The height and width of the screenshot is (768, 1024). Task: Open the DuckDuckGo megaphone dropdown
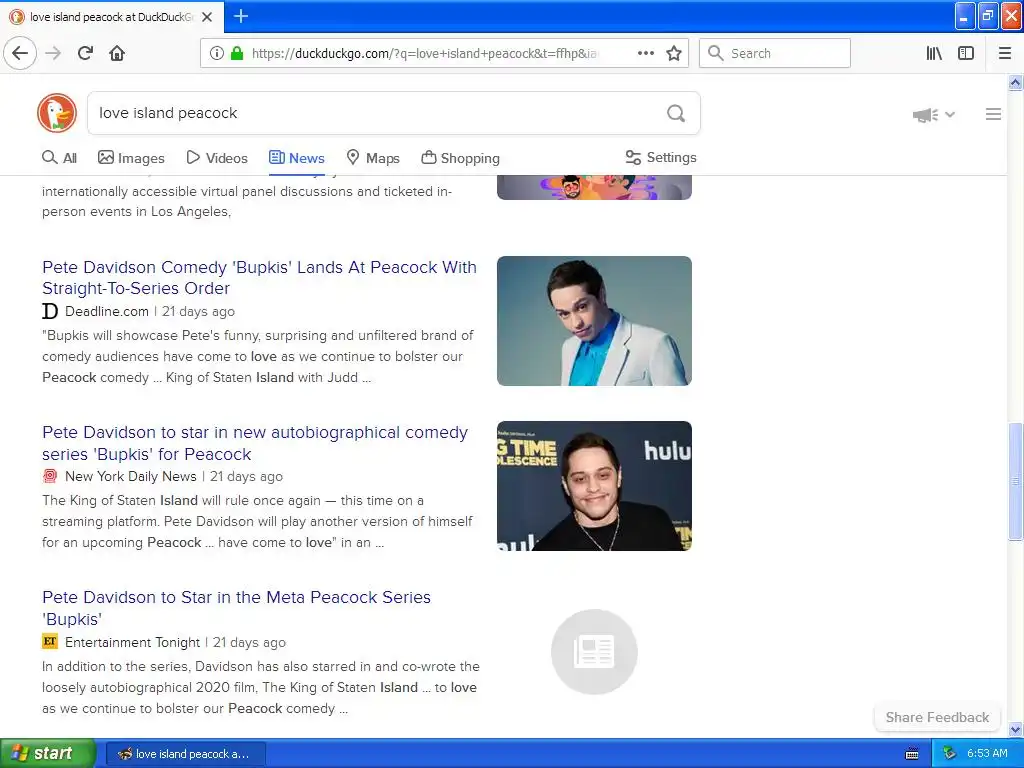point(933,115)
